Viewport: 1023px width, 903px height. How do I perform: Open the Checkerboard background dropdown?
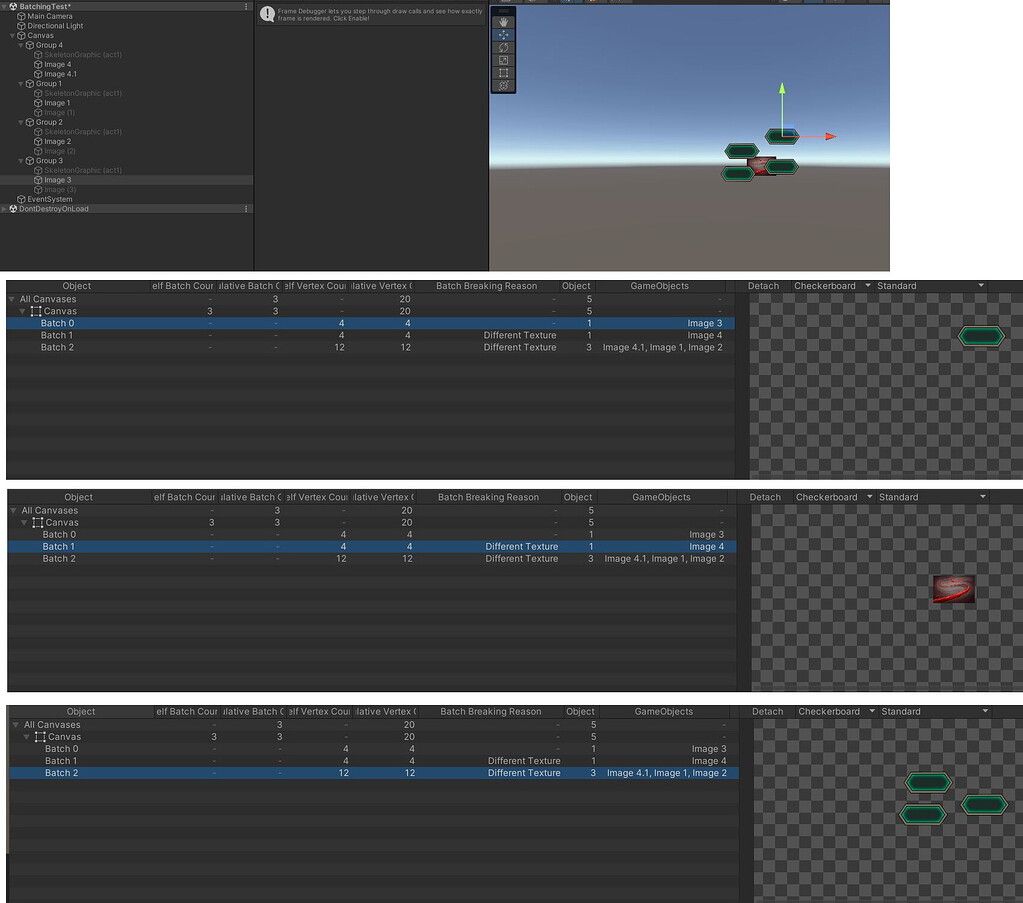(831, 285)
